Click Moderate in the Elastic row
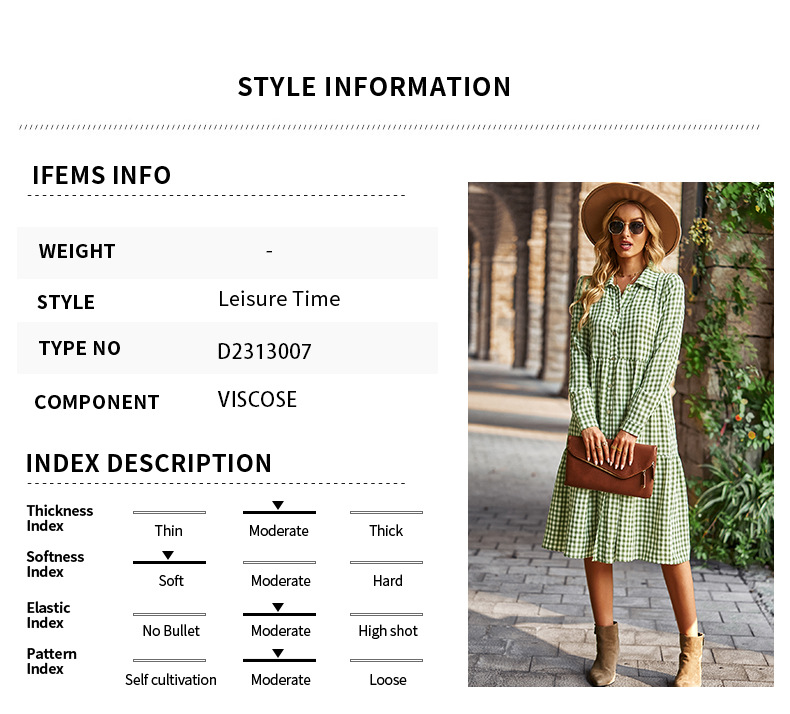Screen dimensions: 790x714 coord(281,630)
